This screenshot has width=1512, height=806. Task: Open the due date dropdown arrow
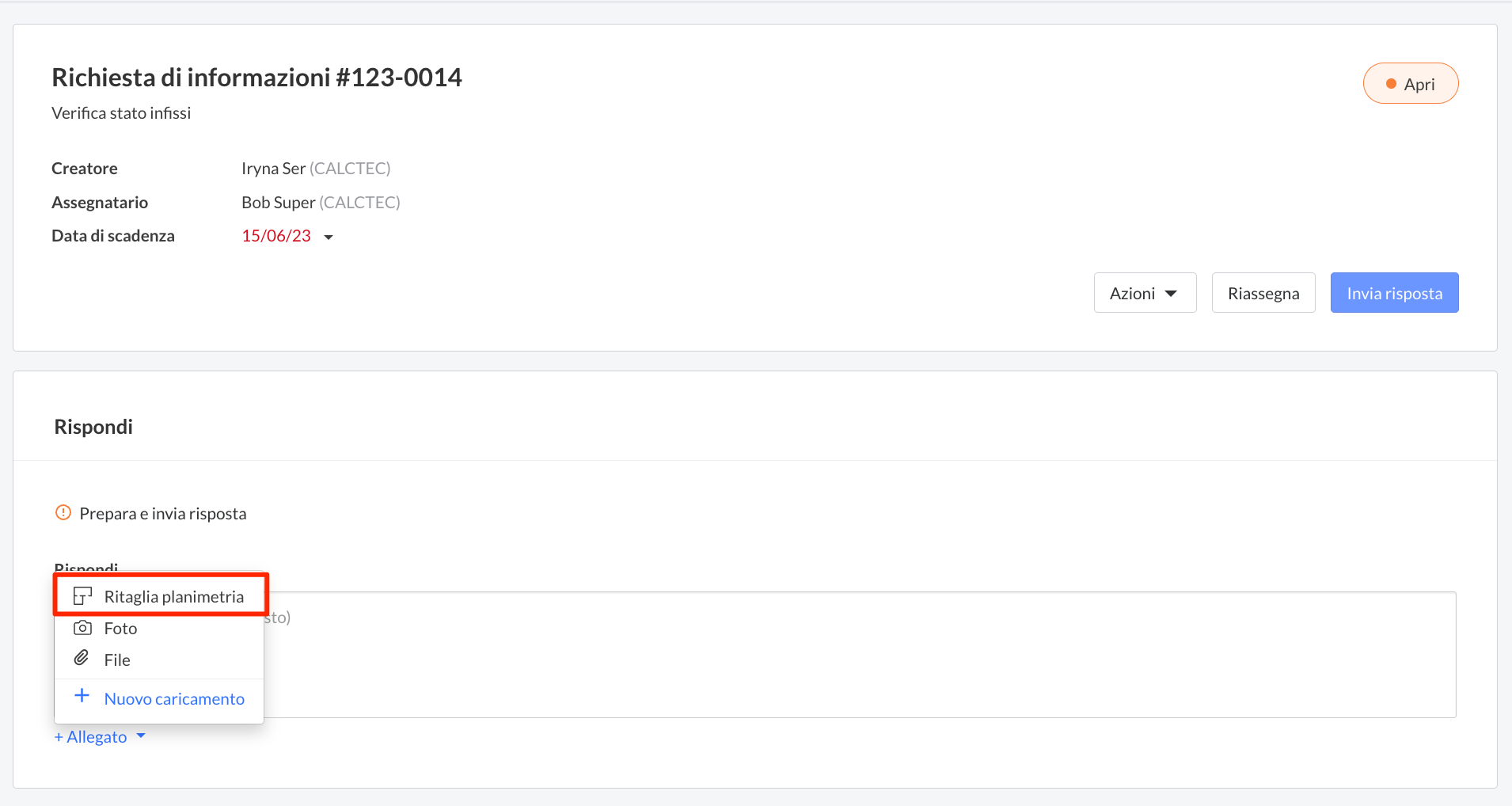click(x=329, y=237)
